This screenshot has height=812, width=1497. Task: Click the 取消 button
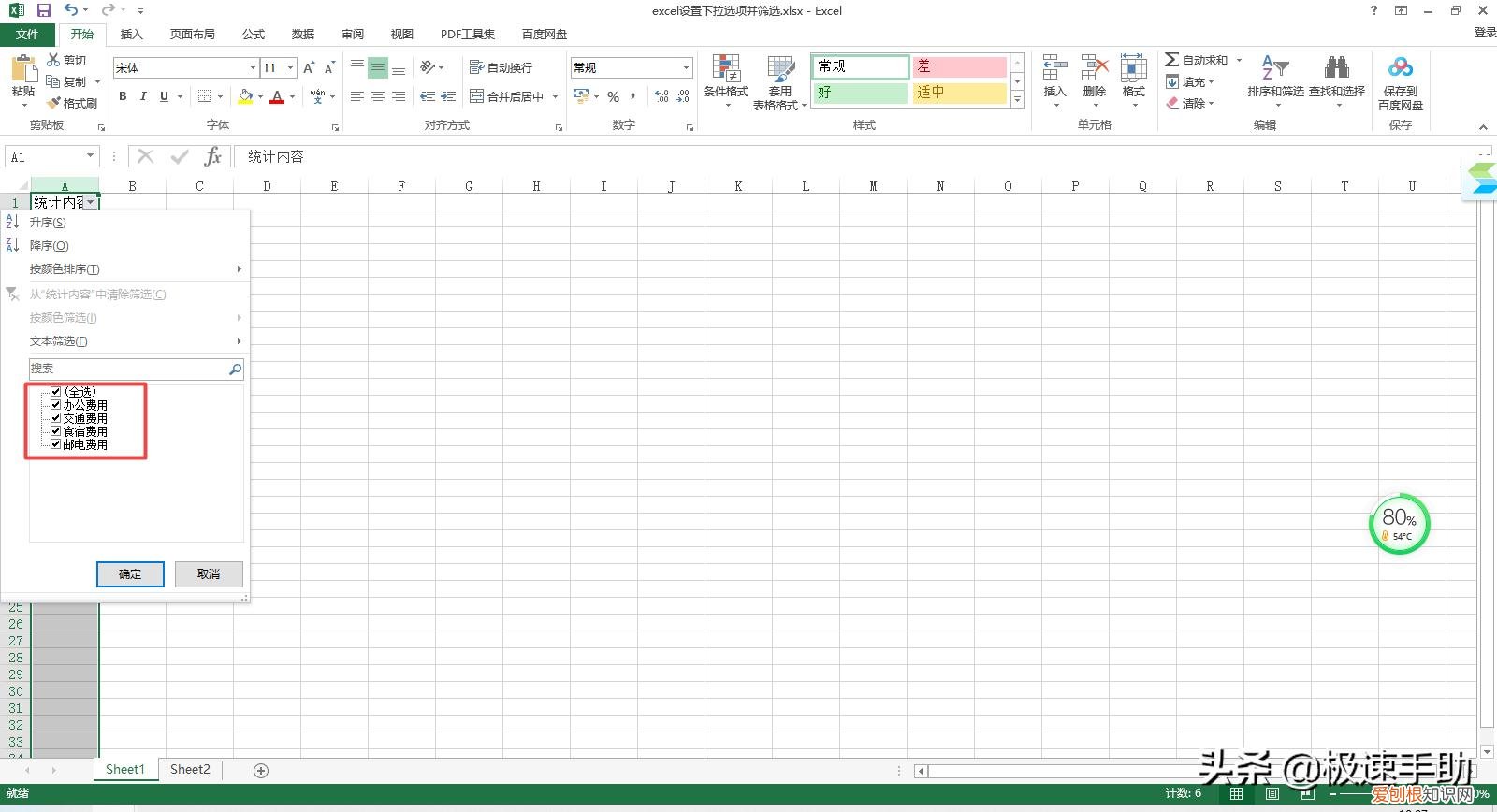point(209,574)
